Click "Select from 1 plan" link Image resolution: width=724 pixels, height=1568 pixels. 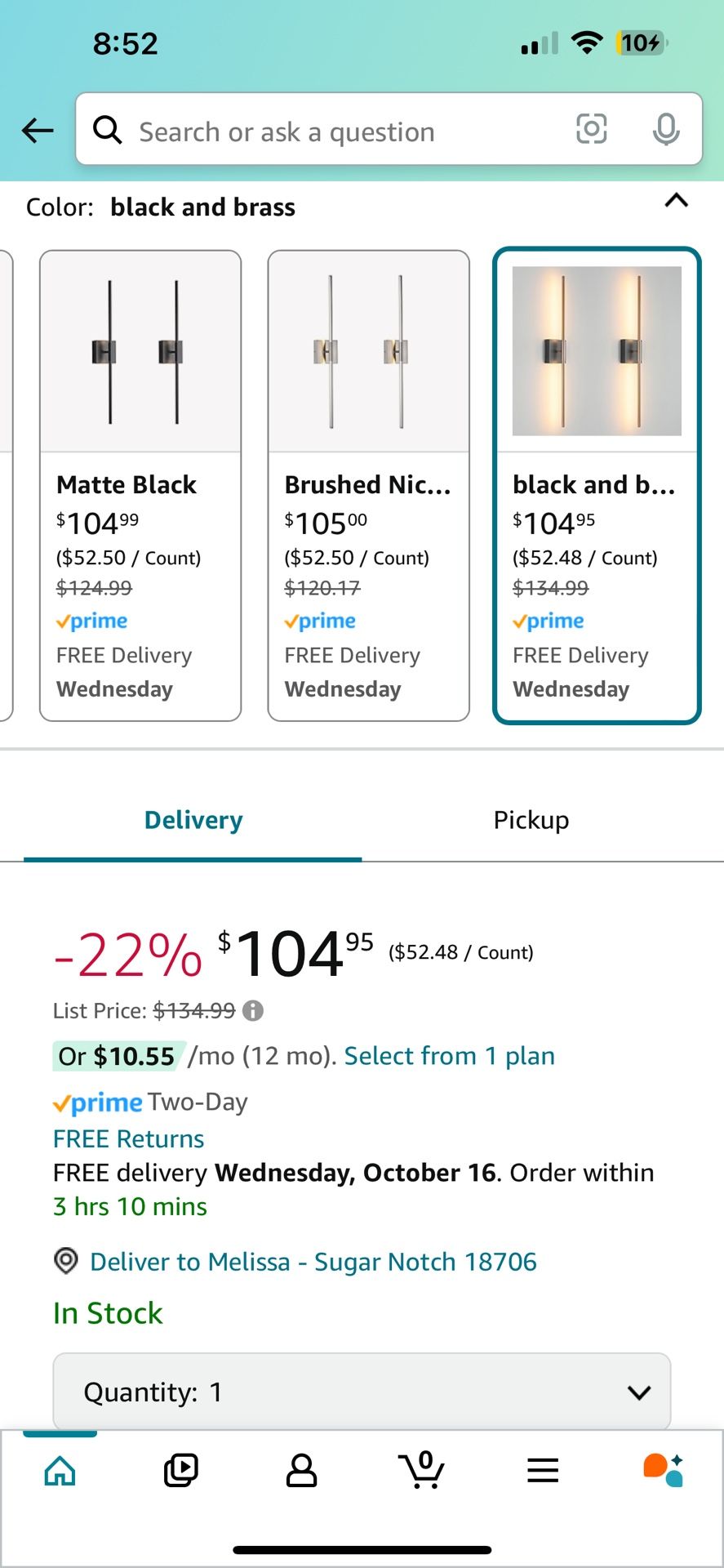(449, 1056)
